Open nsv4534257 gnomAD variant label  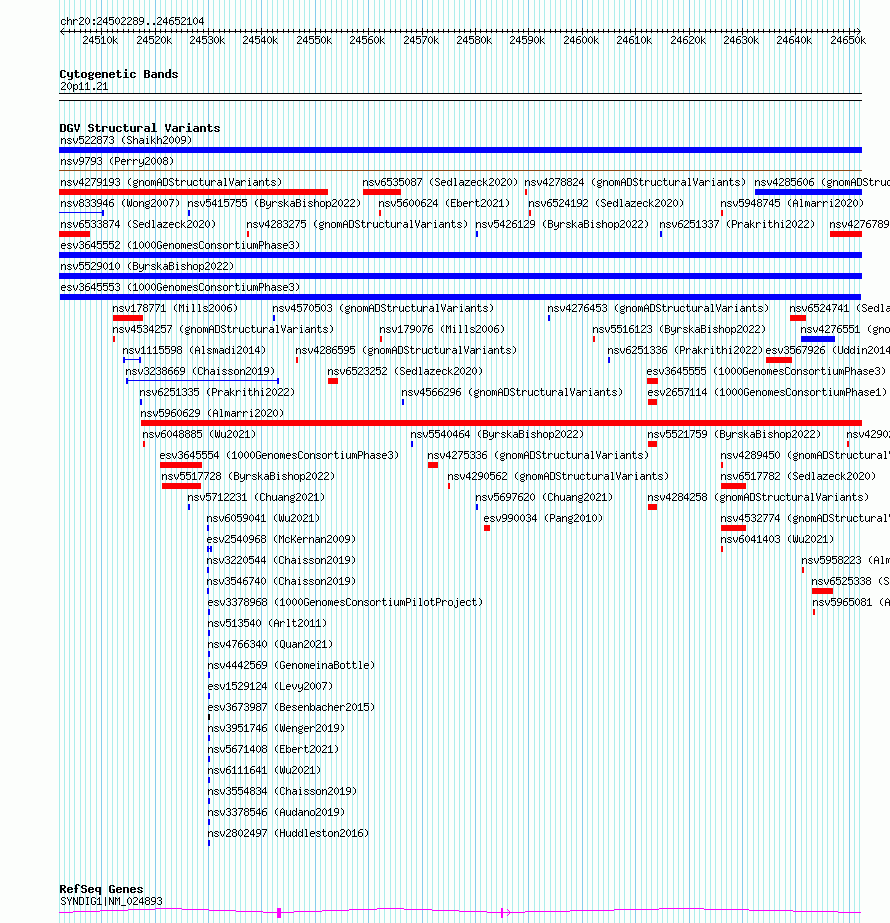coord(223,330)
